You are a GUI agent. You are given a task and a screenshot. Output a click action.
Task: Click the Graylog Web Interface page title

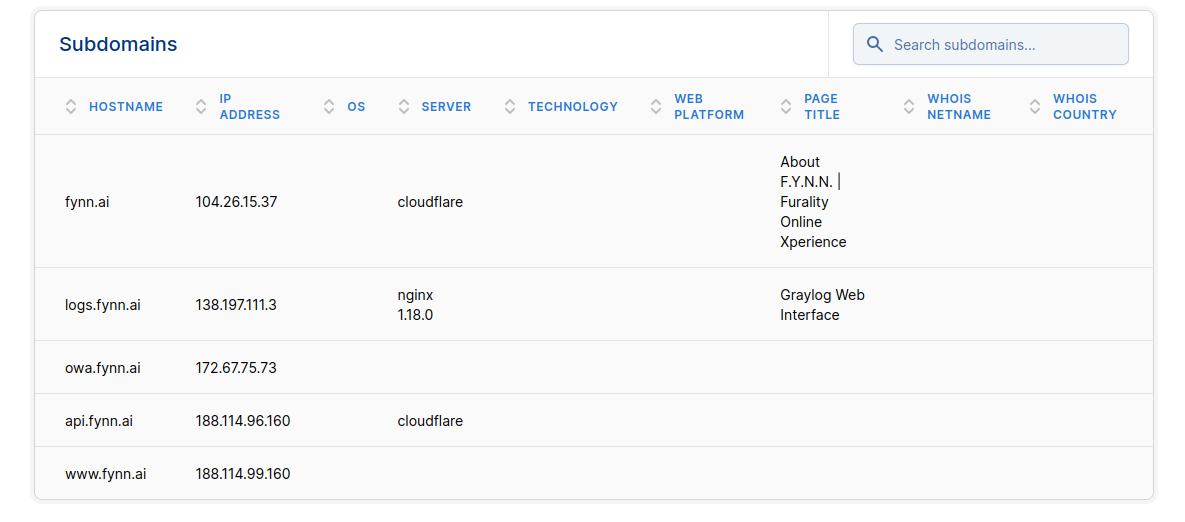pos(822,305)
